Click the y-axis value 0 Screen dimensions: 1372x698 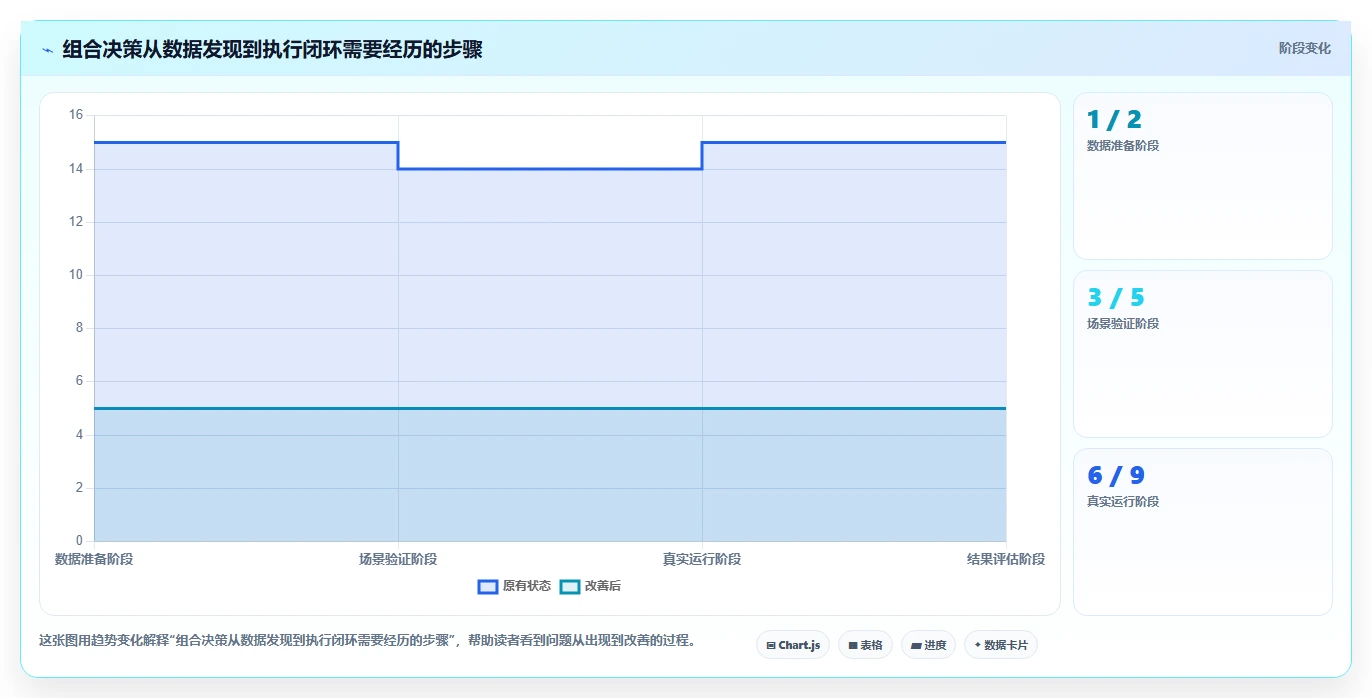pyautogui.click(x=80, y=541)
